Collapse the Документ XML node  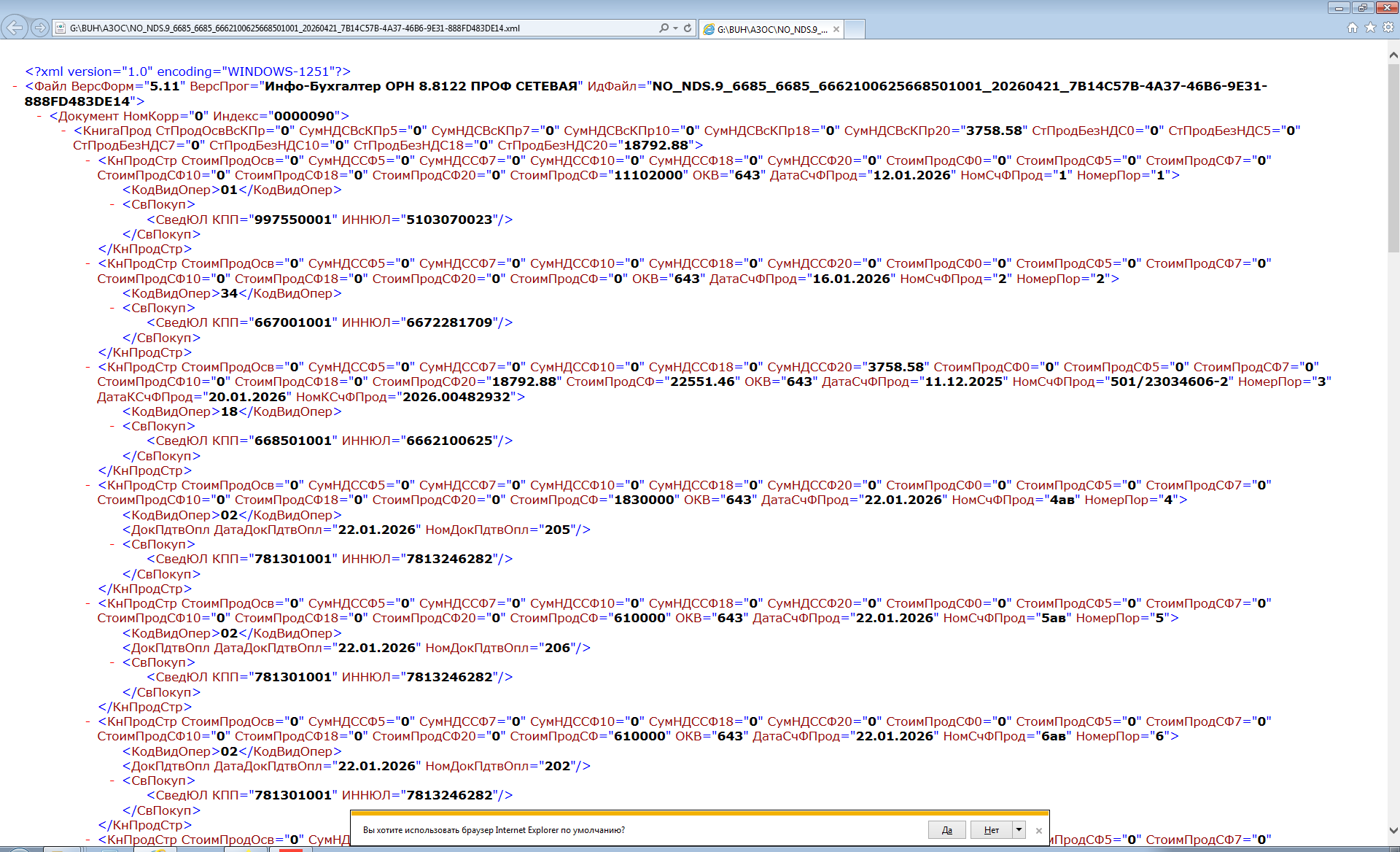[x=39, y=116]
